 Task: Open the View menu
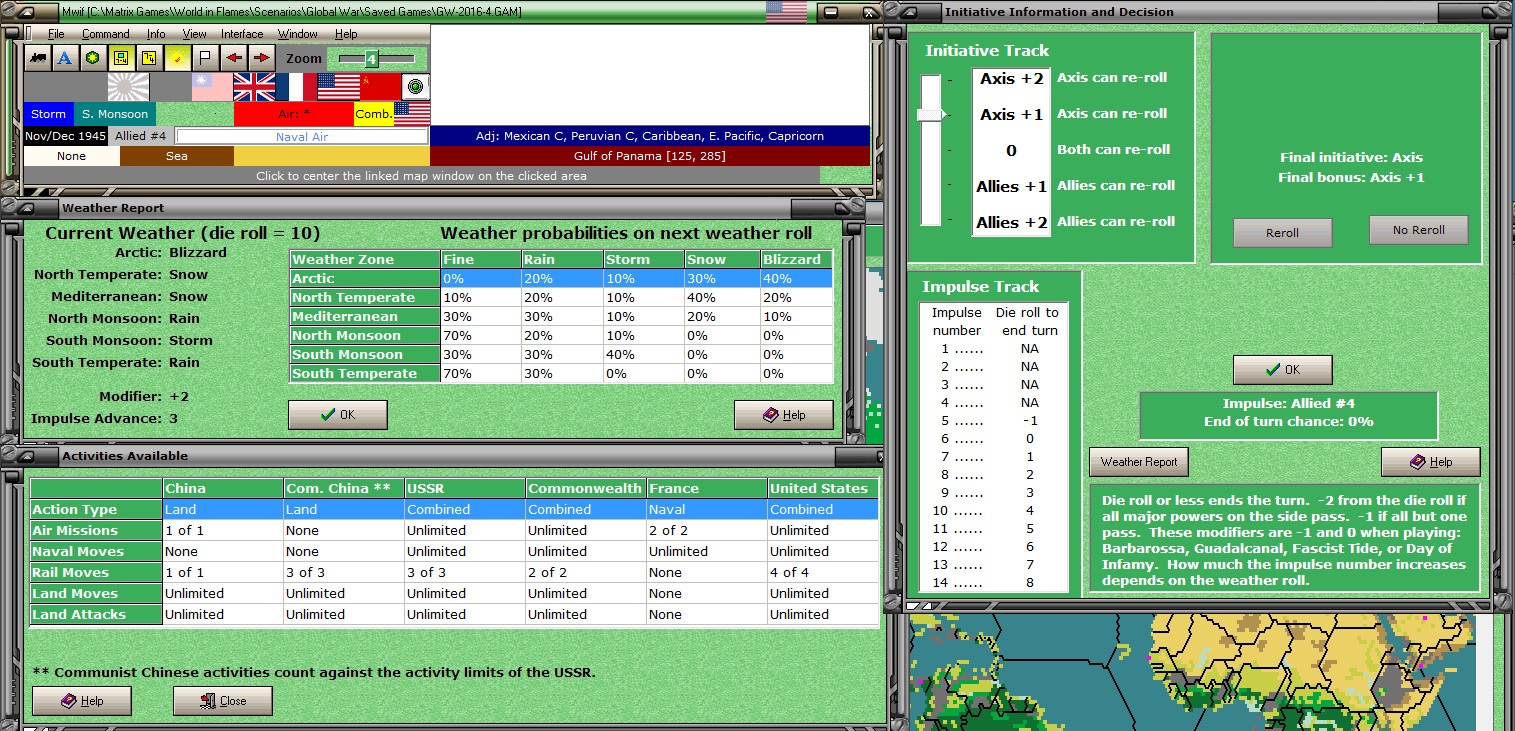pyautogui.click(x=194, y=34)
